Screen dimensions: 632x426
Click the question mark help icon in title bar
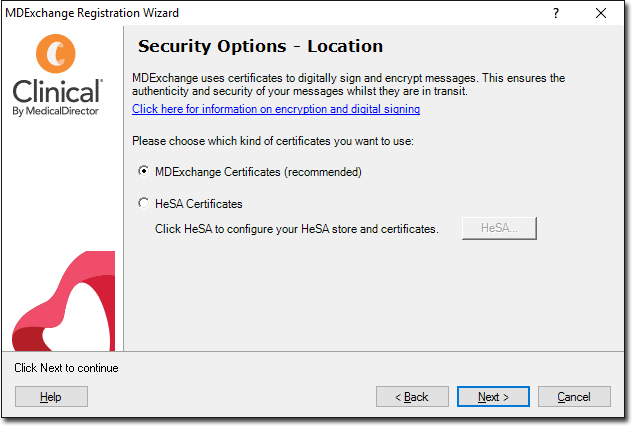(x=556, y=13)
